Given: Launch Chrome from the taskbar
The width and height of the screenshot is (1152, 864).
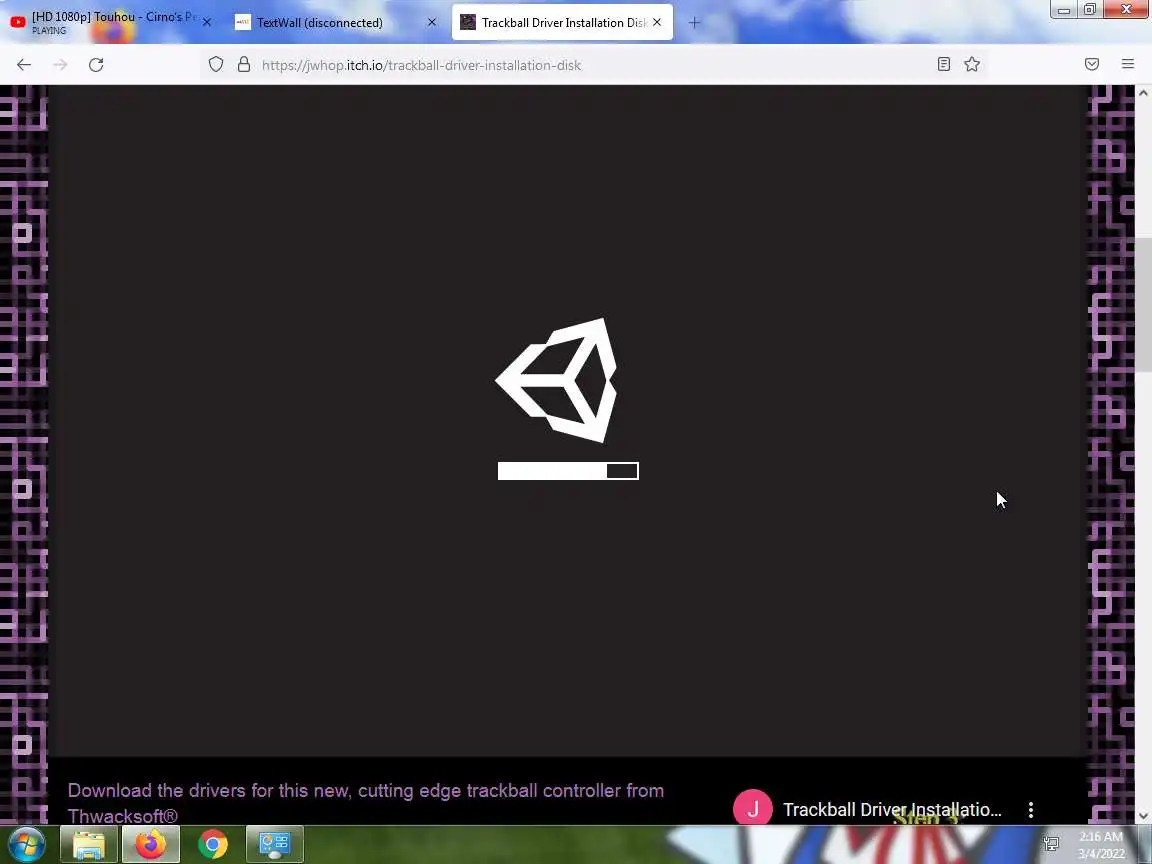Looking at the screenshot, I should 212,844.
